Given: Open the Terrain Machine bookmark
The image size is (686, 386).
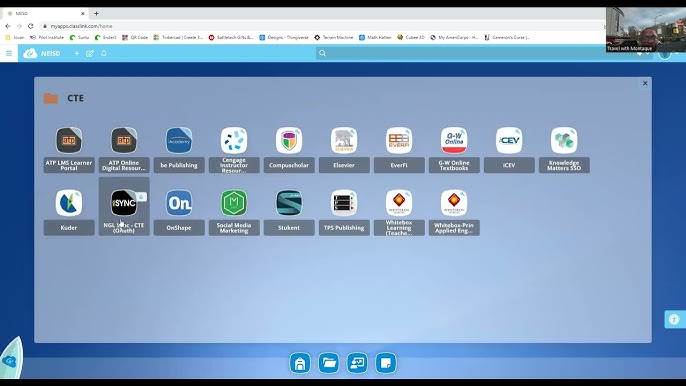Looking at the screenshot, I should (334, 38).
